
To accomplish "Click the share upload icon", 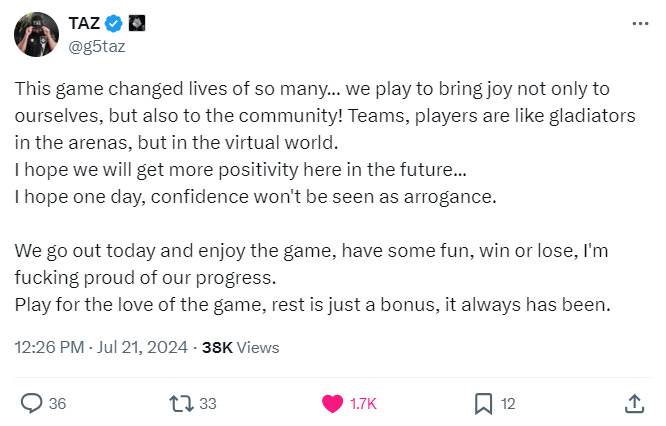I will click(x=633, y=403).
